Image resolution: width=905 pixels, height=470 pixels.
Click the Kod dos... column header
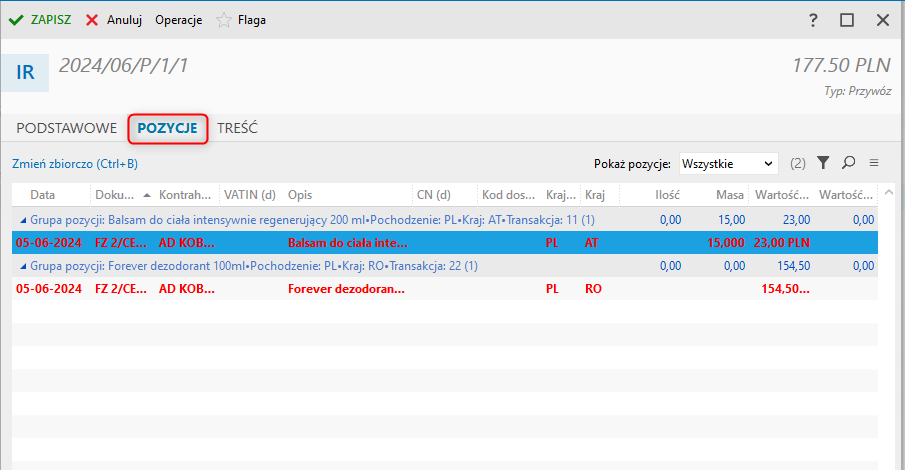[508, 195]
